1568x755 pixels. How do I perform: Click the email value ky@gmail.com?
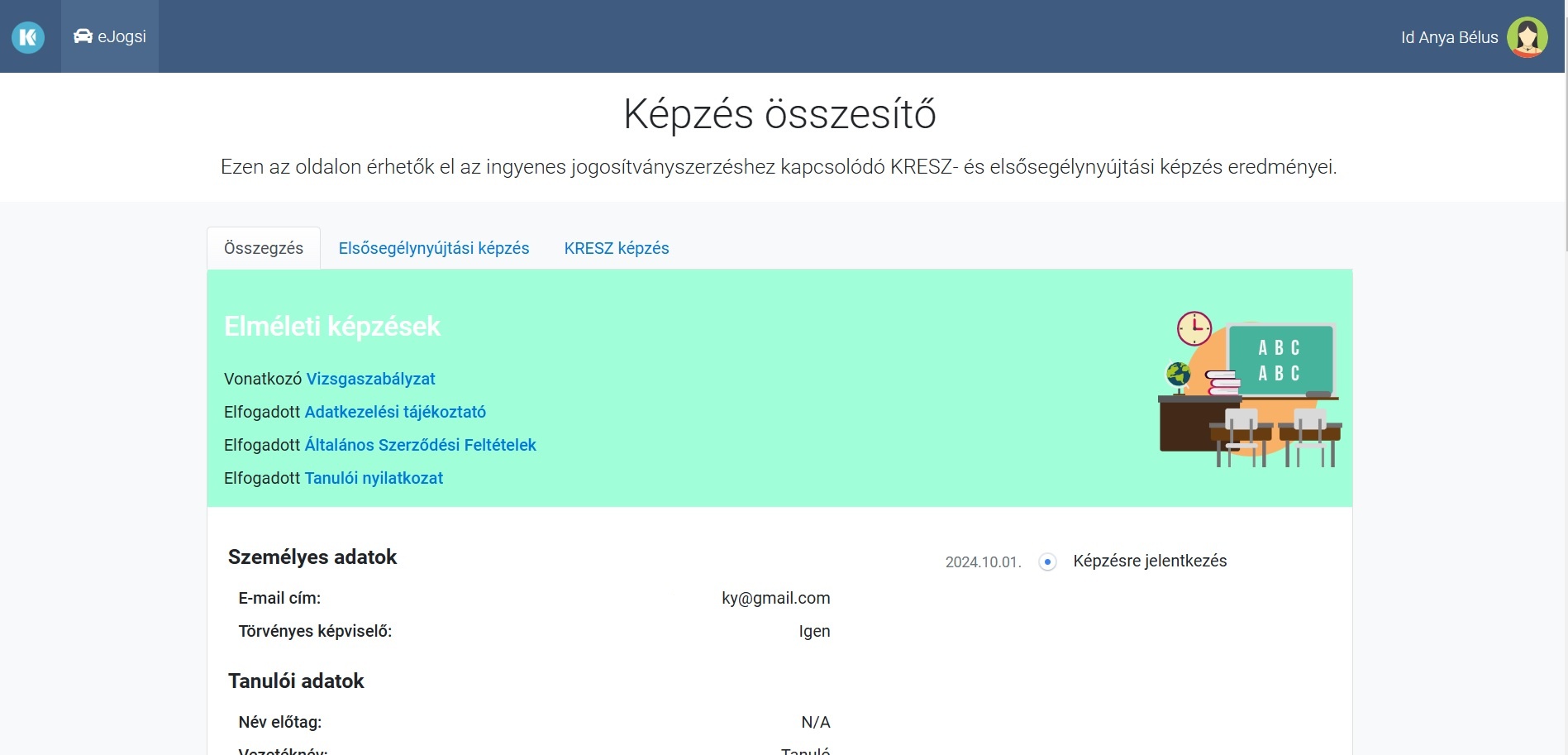pos(775,598)
